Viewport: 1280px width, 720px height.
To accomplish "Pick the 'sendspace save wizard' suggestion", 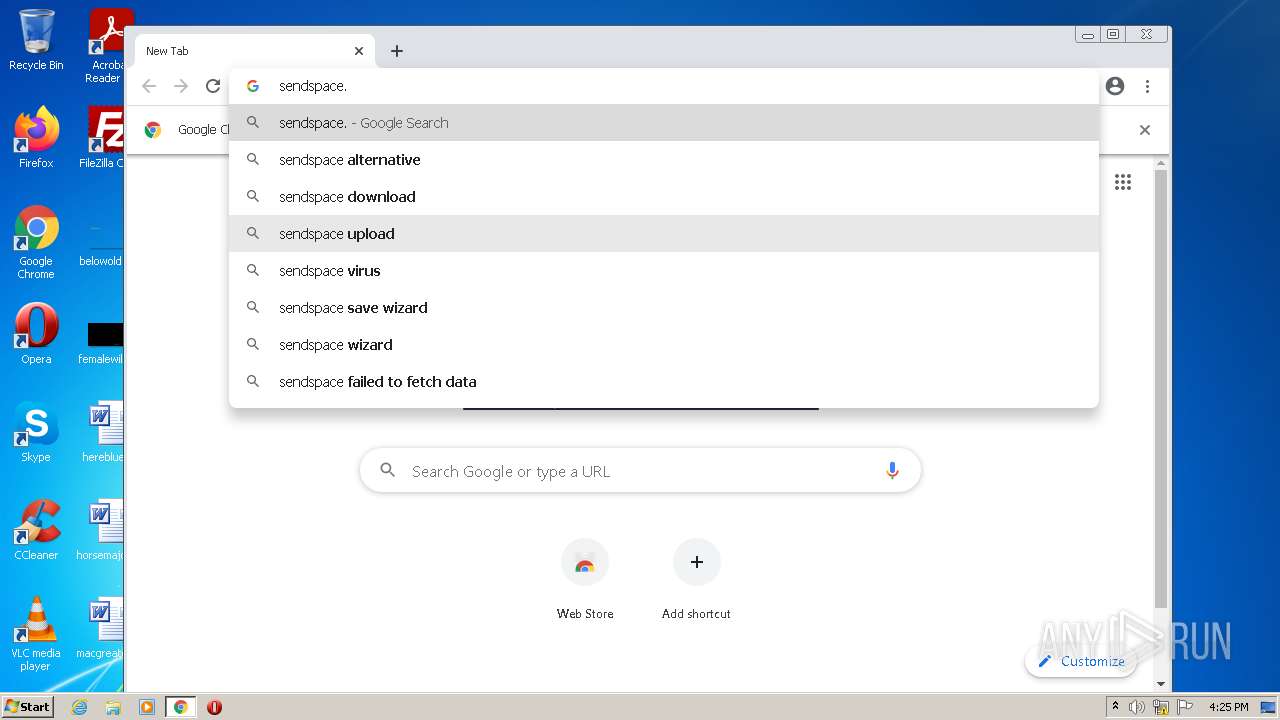I will 664,308.
